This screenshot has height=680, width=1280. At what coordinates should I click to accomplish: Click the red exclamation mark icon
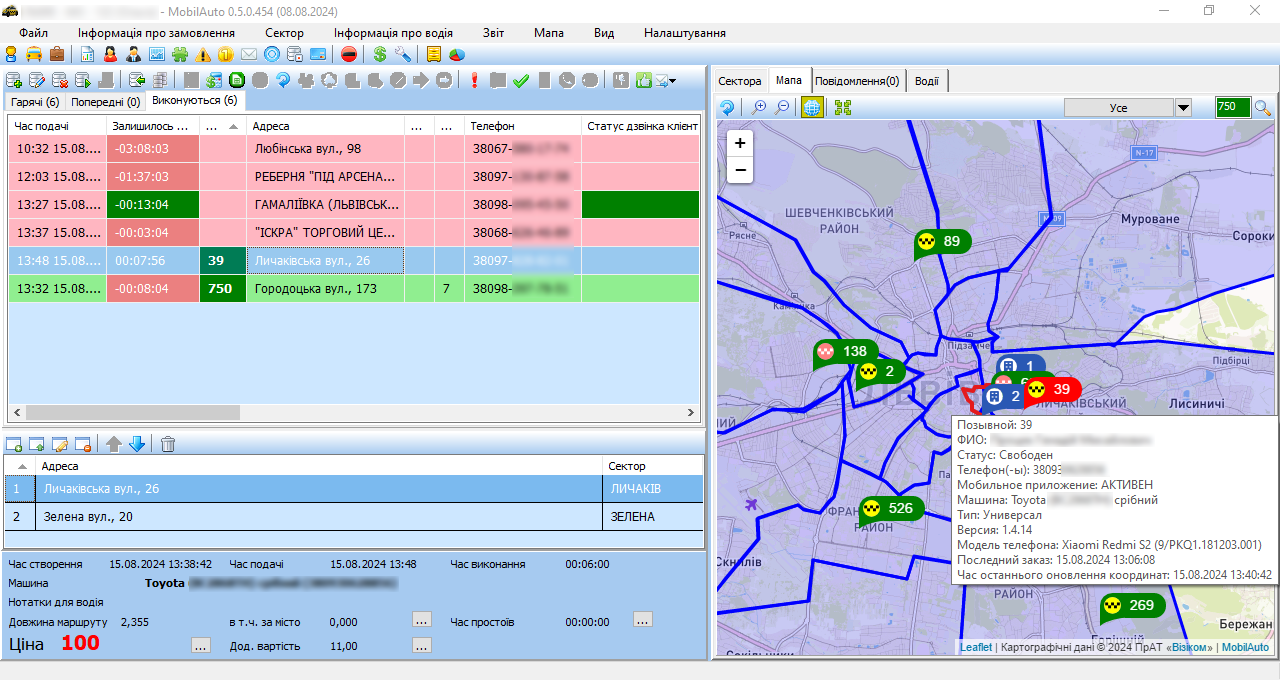pos(474,81)
